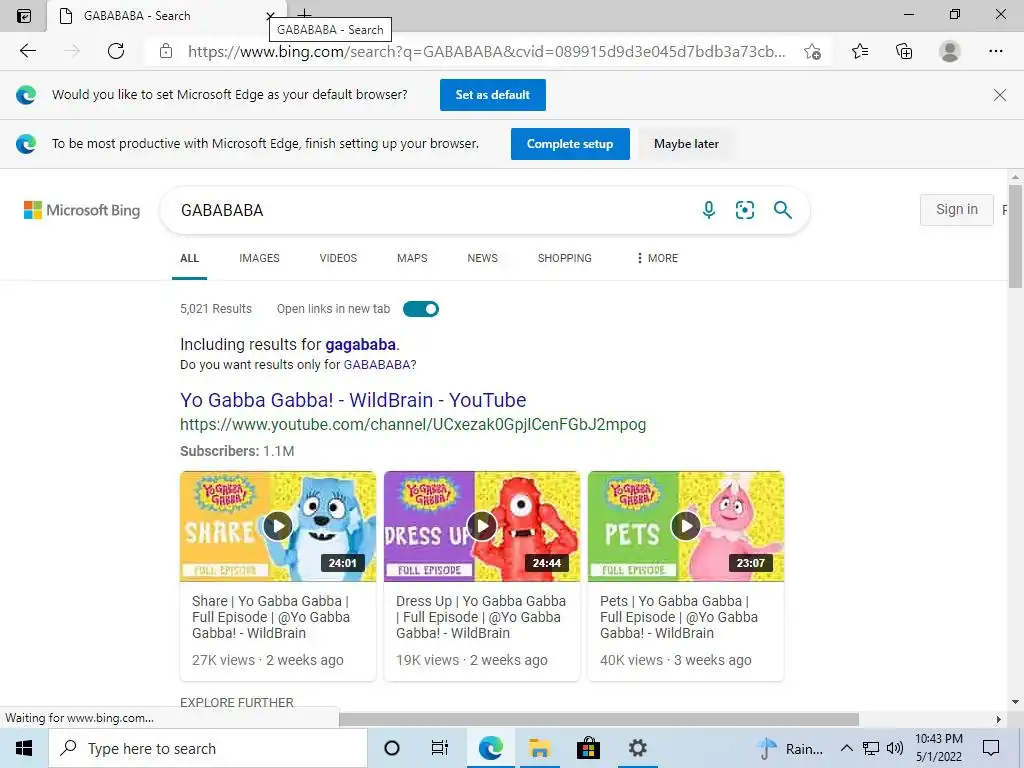Viewport: 1024px width, 768px height.
Task: Click the Microsoft Edge taskbar icon
Action: pos(490,748)
